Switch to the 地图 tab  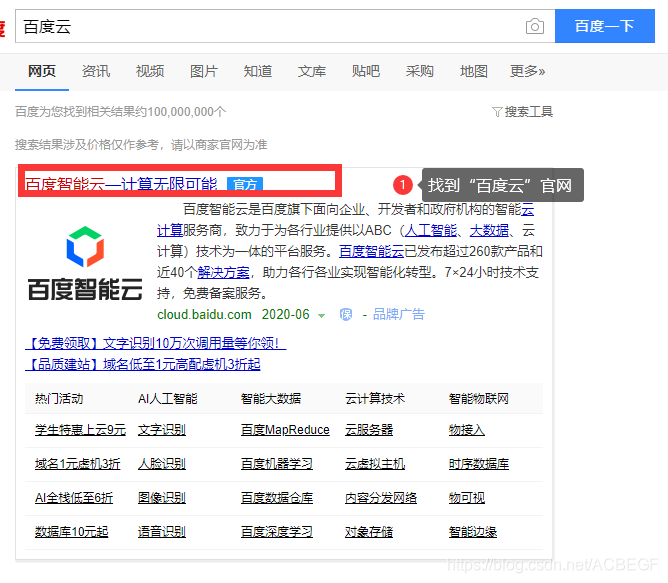coord(474,71)
